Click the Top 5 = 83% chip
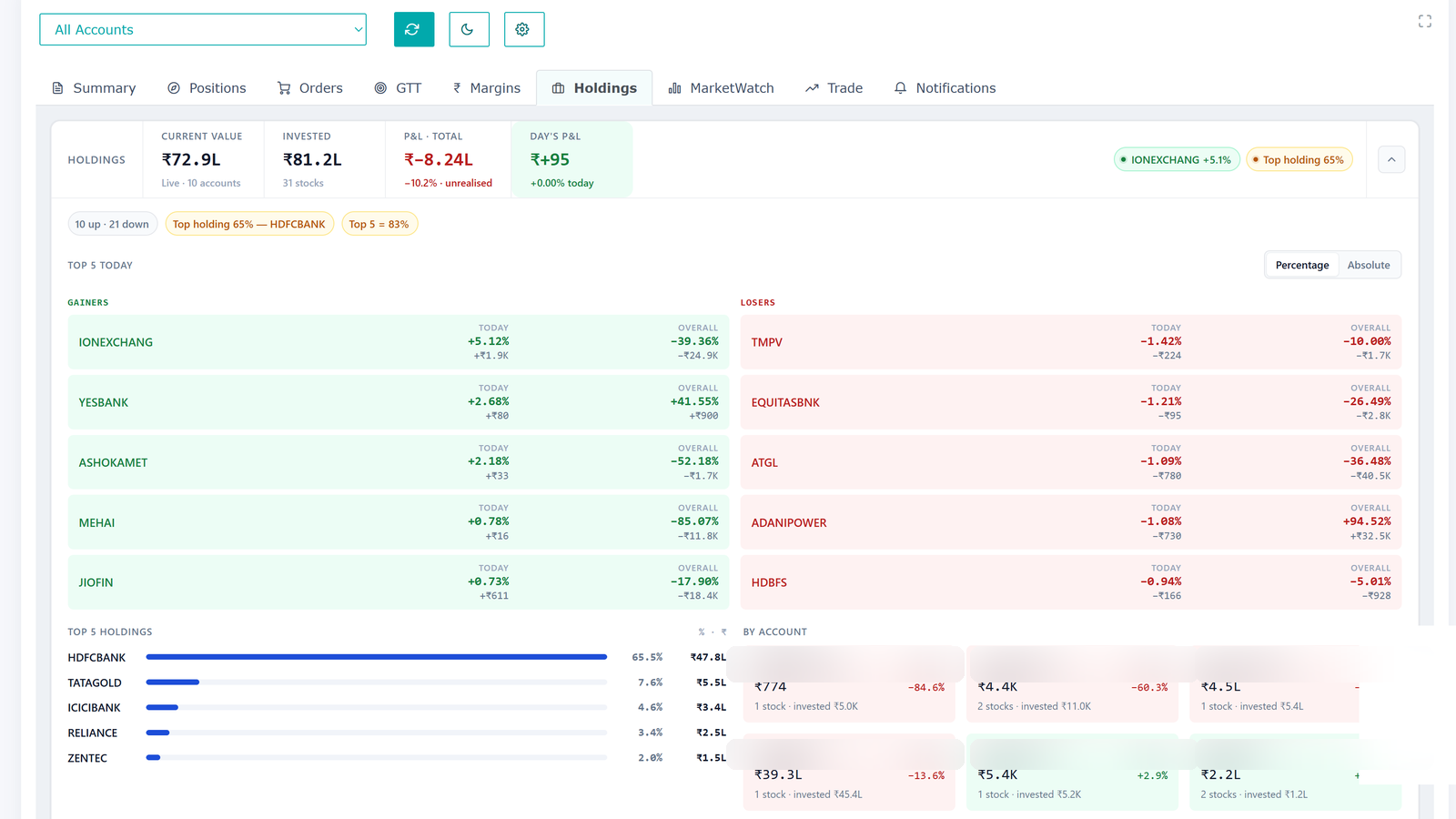Image resolution: width=1456 pixels, height=819 pixels. [379, 224]
